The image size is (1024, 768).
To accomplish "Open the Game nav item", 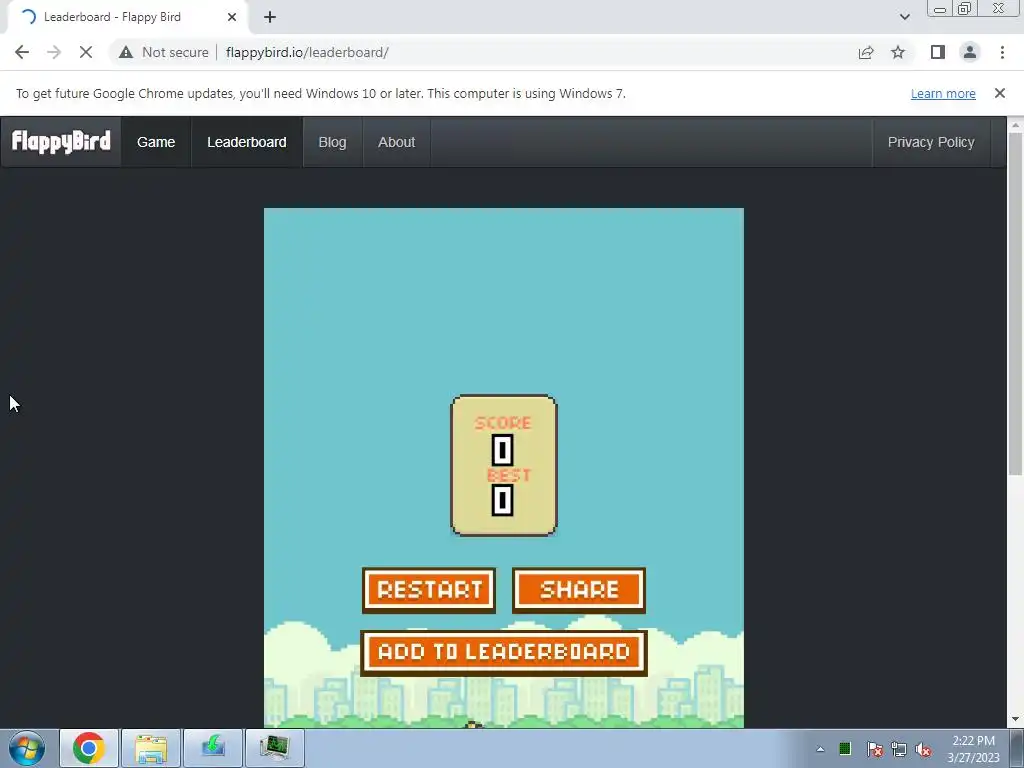I will pyautogui.click(x=156, y=142).
